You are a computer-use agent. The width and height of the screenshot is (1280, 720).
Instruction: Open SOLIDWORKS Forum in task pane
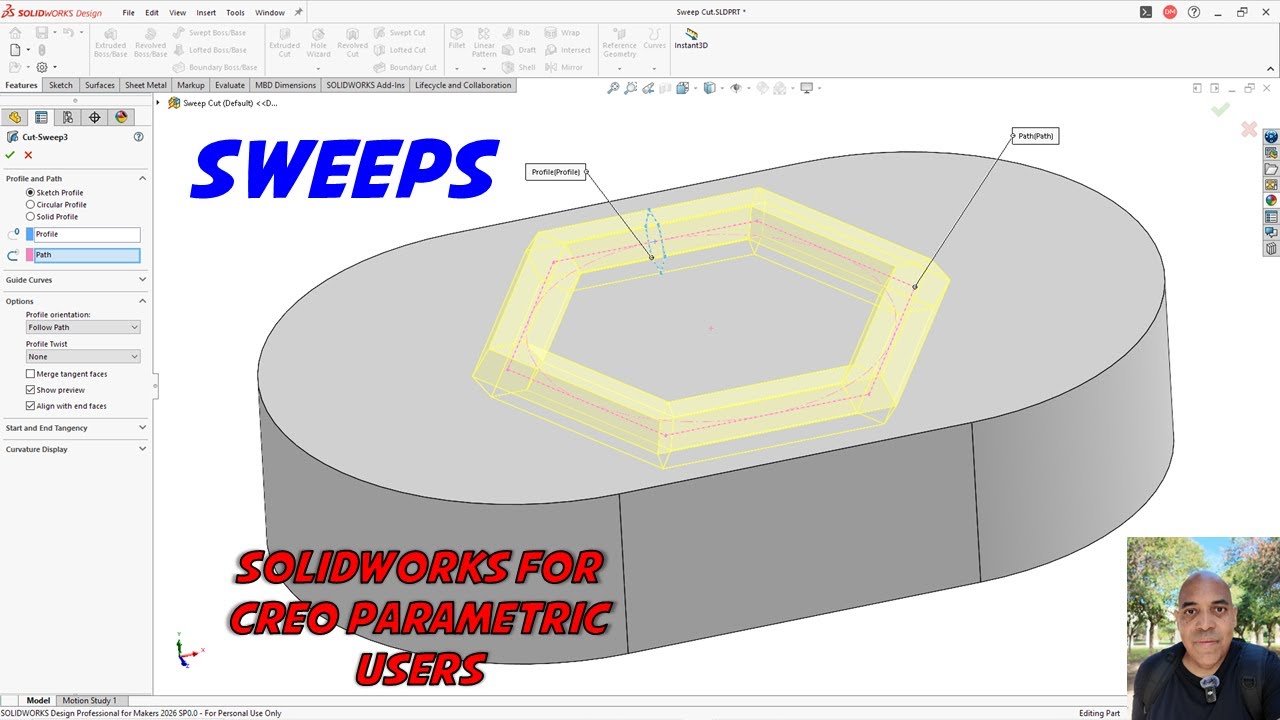click(x=1271, y=232)
